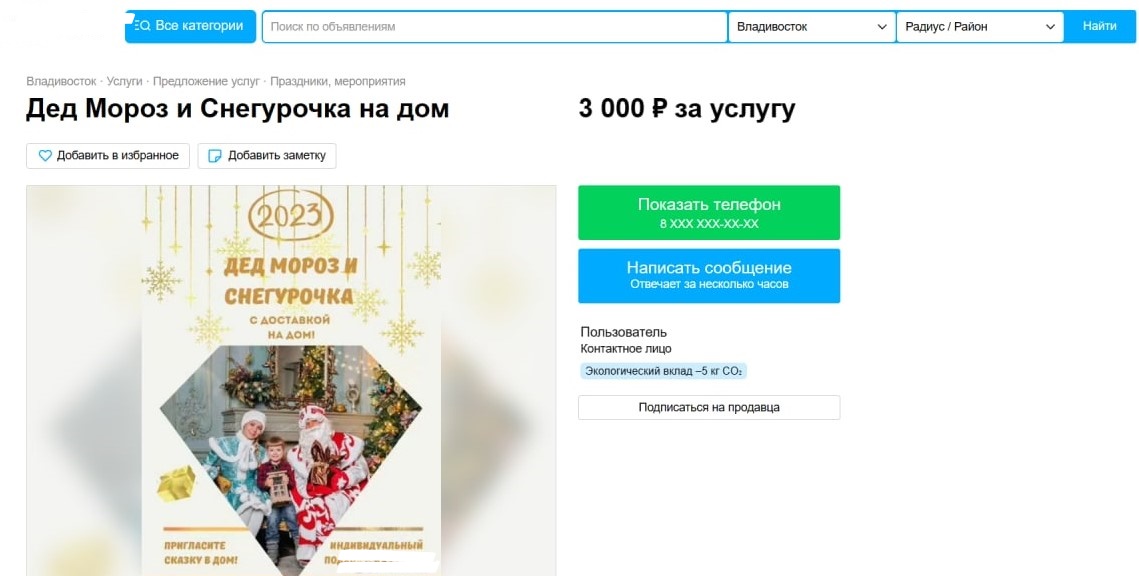Click the search-list icon in Все категории
Screen dimensions: 1139x576
[142, 26]
